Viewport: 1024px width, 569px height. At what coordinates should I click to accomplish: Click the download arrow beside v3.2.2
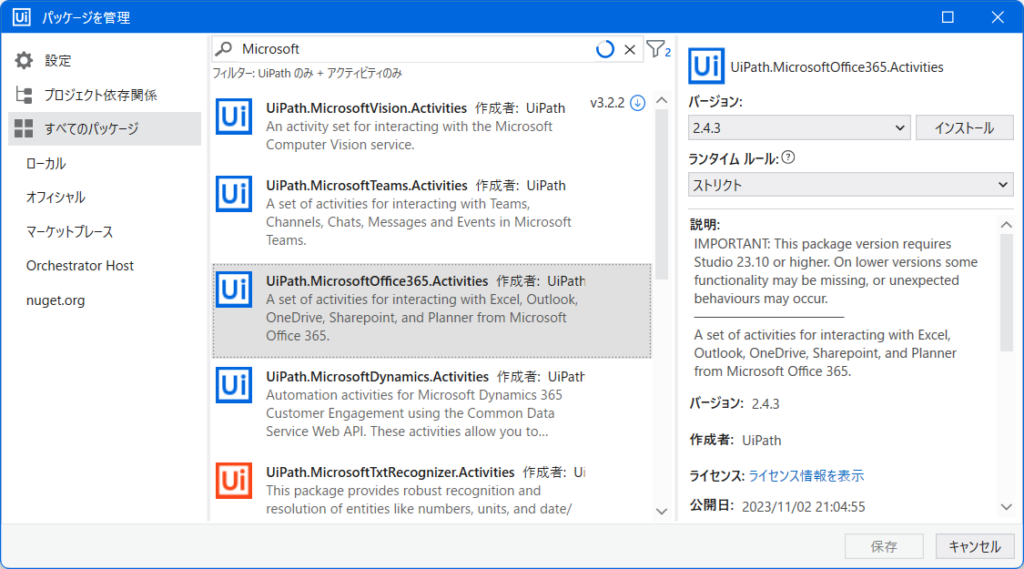click(x=638, y=103)
